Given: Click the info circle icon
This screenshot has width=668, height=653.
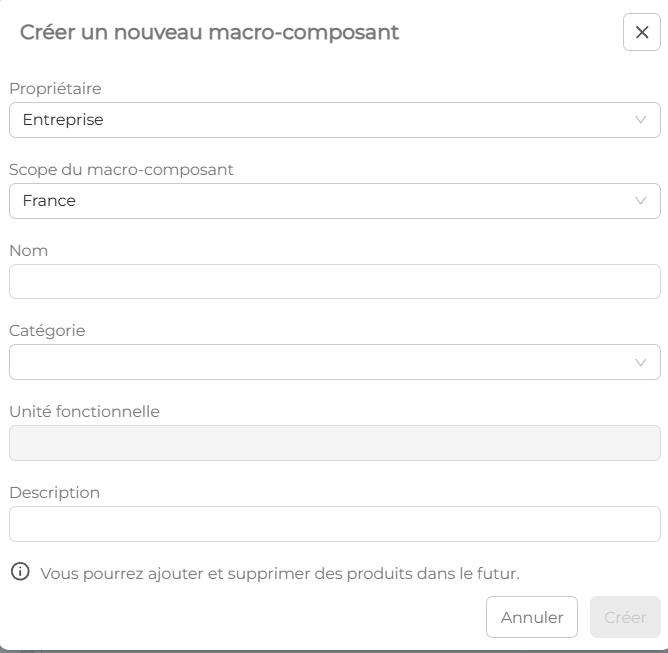Looking at the screenshot, I should click(x=20, y=572).
